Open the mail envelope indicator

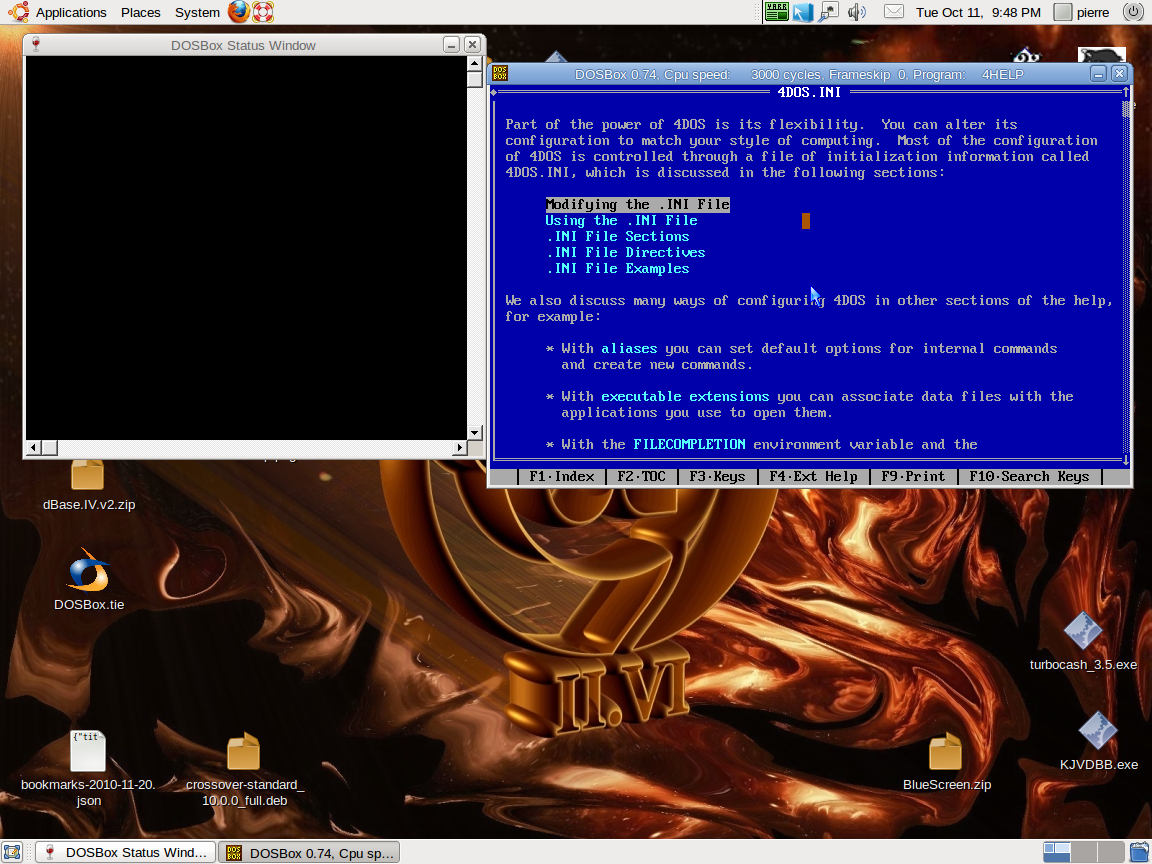tap(893, 12)
